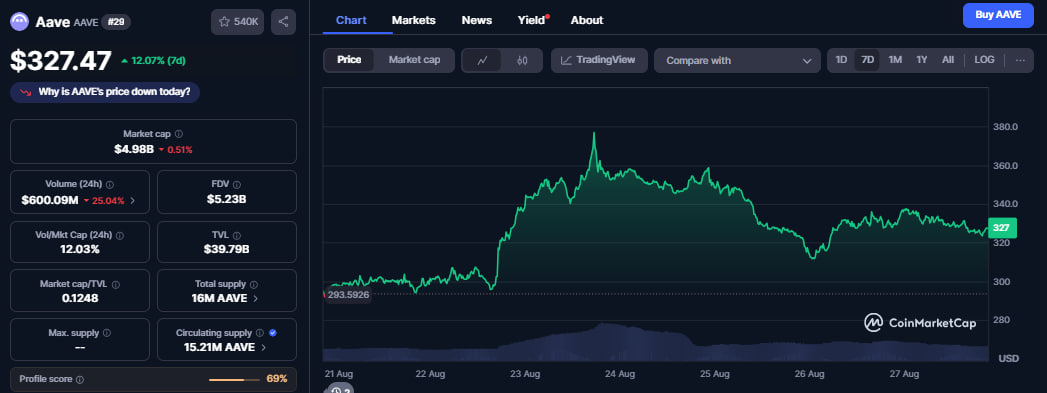
Task: Open the Chart tab
Action: click(351, 20)
